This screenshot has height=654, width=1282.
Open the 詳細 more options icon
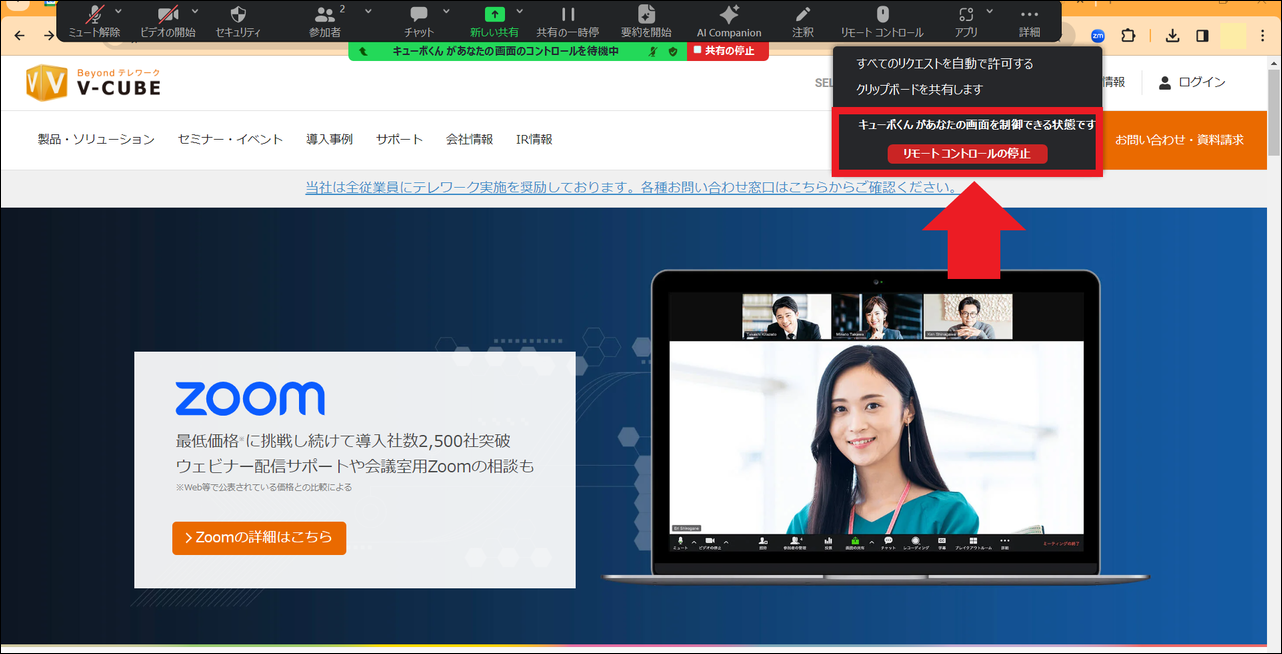pyautogui.click(x=1029, y=14)
